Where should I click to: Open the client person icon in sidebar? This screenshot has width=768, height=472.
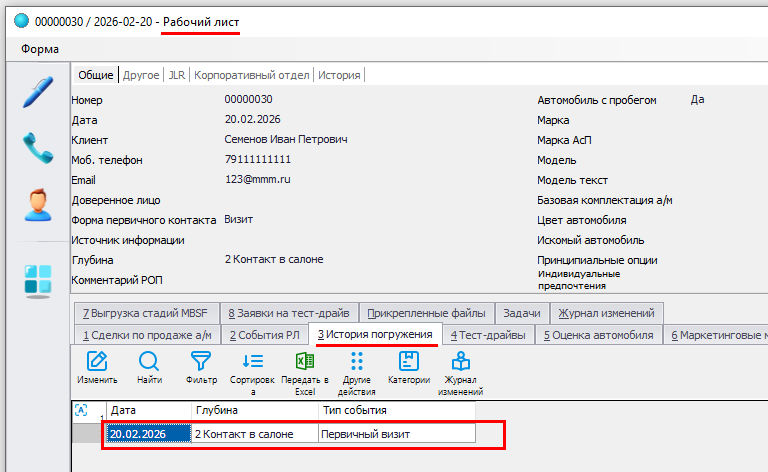click(x=37, y=204)
